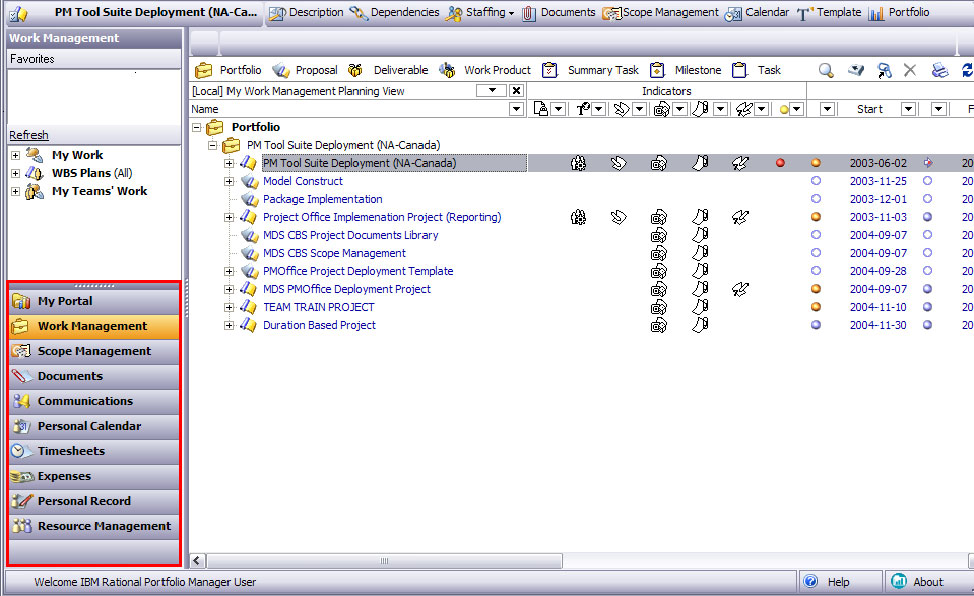
Task: Open the Expenses section
Action: pyautogui.click(x=94, y=476)
